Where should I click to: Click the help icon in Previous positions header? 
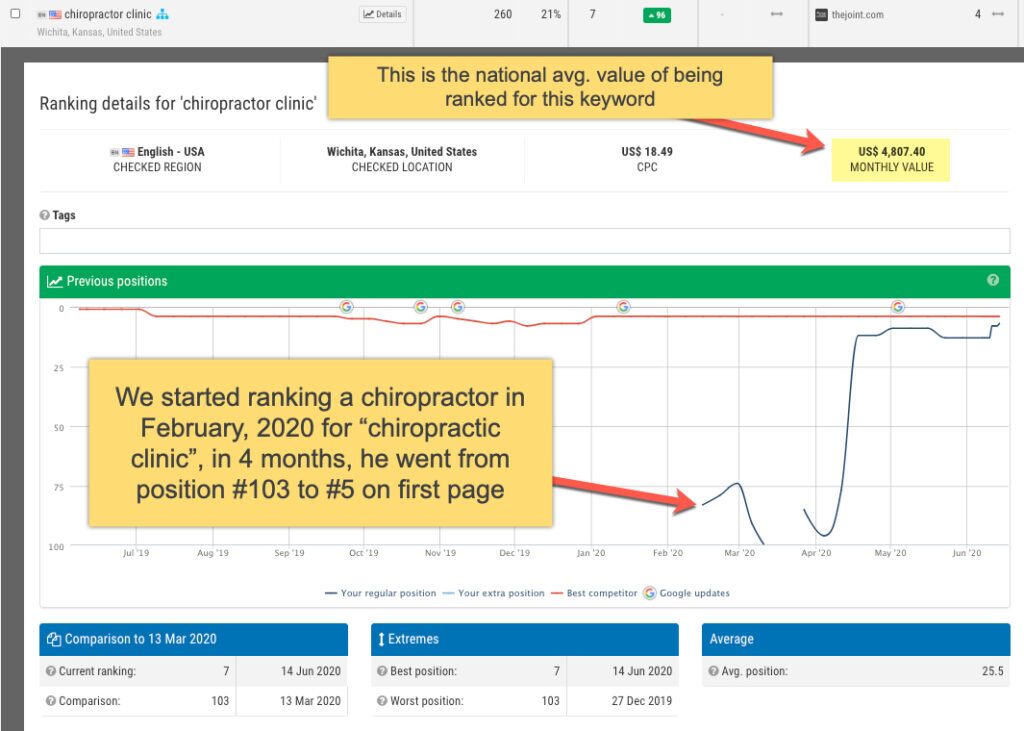(993, 281)
